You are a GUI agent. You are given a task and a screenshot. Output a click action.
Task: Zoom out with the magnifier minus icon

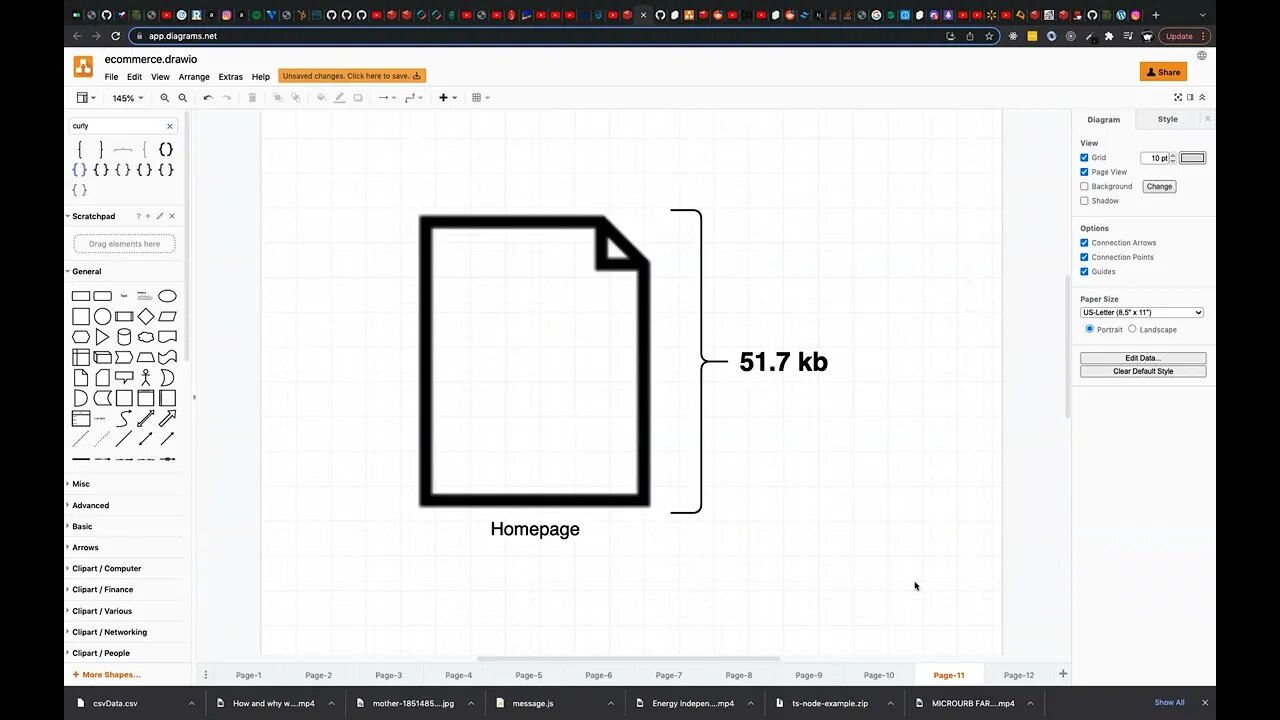click(182, 98)
